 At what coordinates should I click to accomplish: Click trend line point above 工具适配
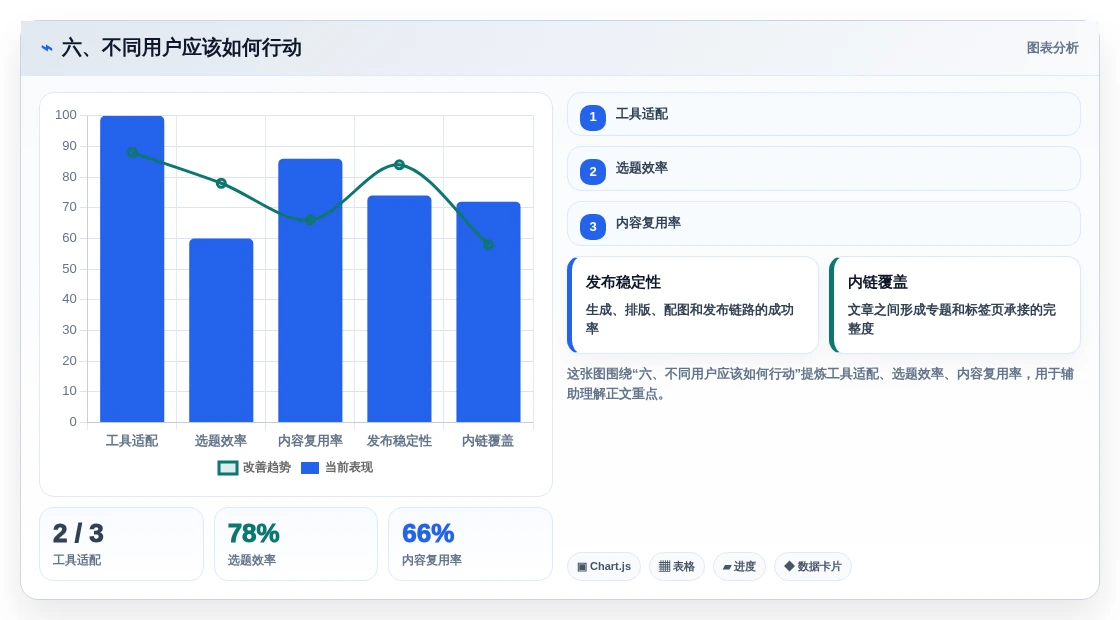point(132,152)
